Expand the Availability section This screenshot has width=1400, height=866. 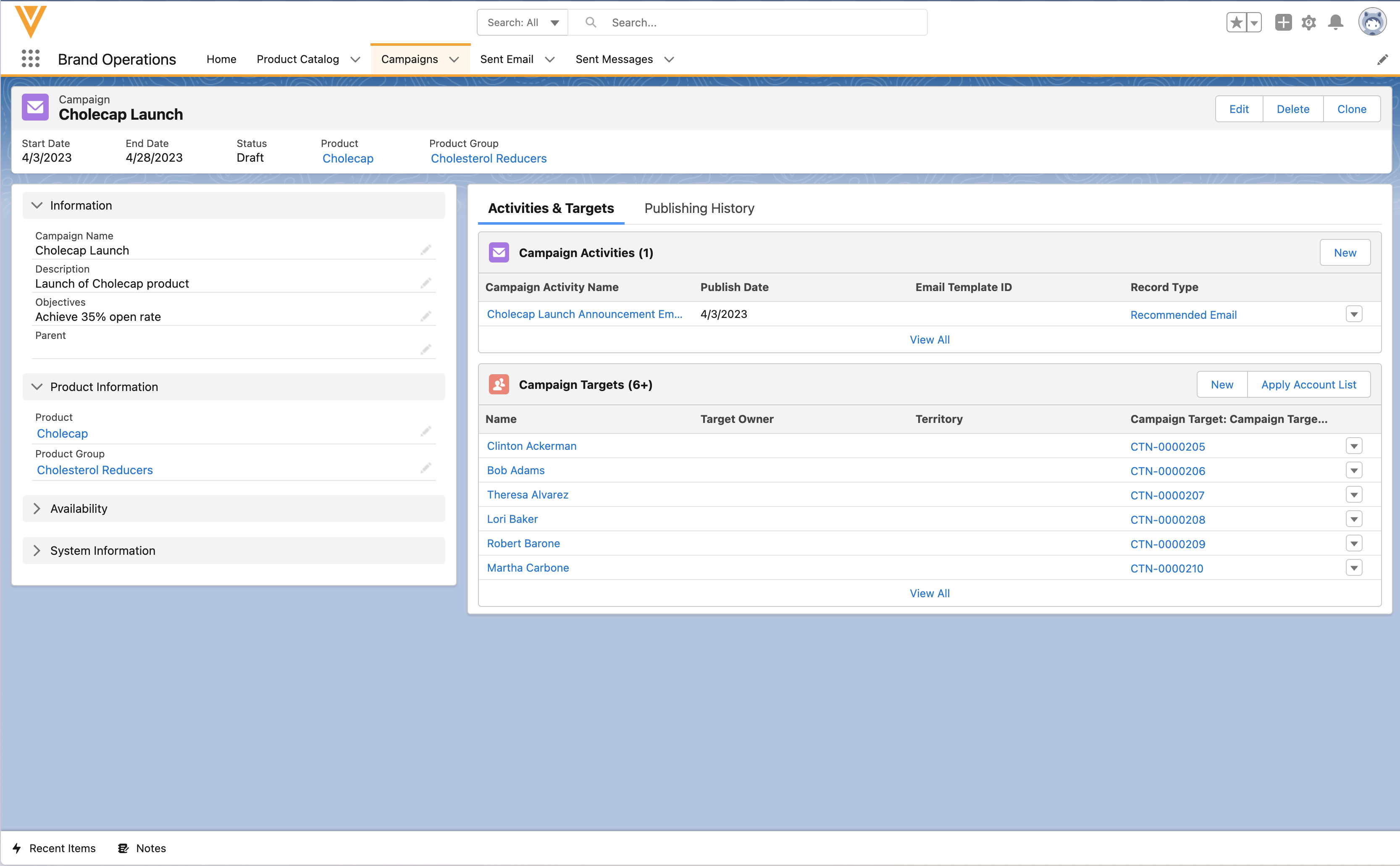(x=37, y=509)
